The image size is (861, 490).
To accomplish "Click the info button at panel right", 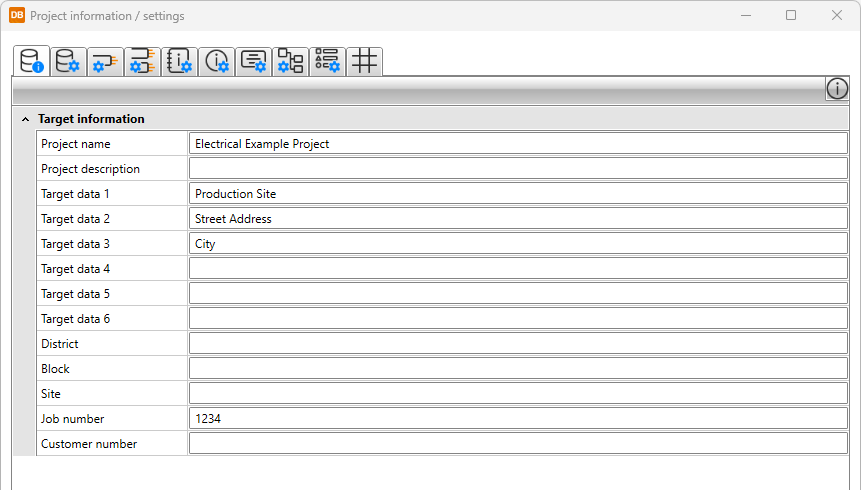I will pos(837,89).
